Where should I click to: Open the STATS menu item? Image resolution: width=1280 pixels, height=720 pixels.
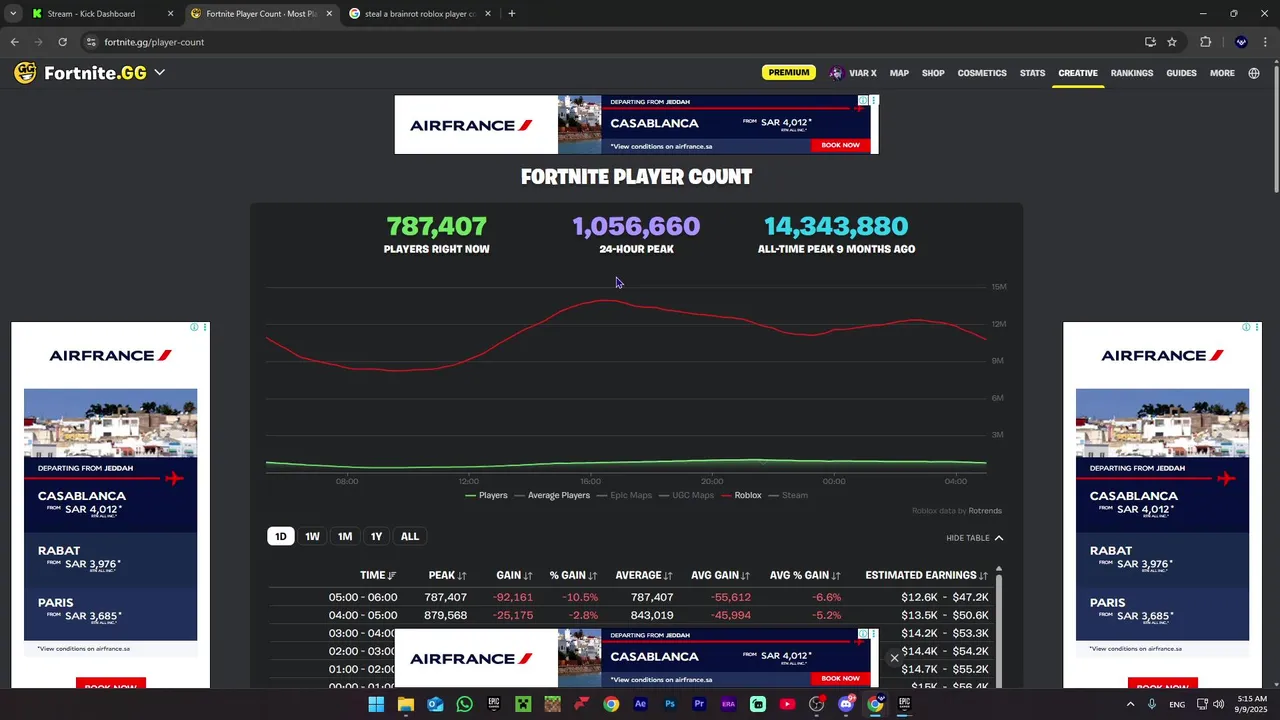tap(1032, 73)
